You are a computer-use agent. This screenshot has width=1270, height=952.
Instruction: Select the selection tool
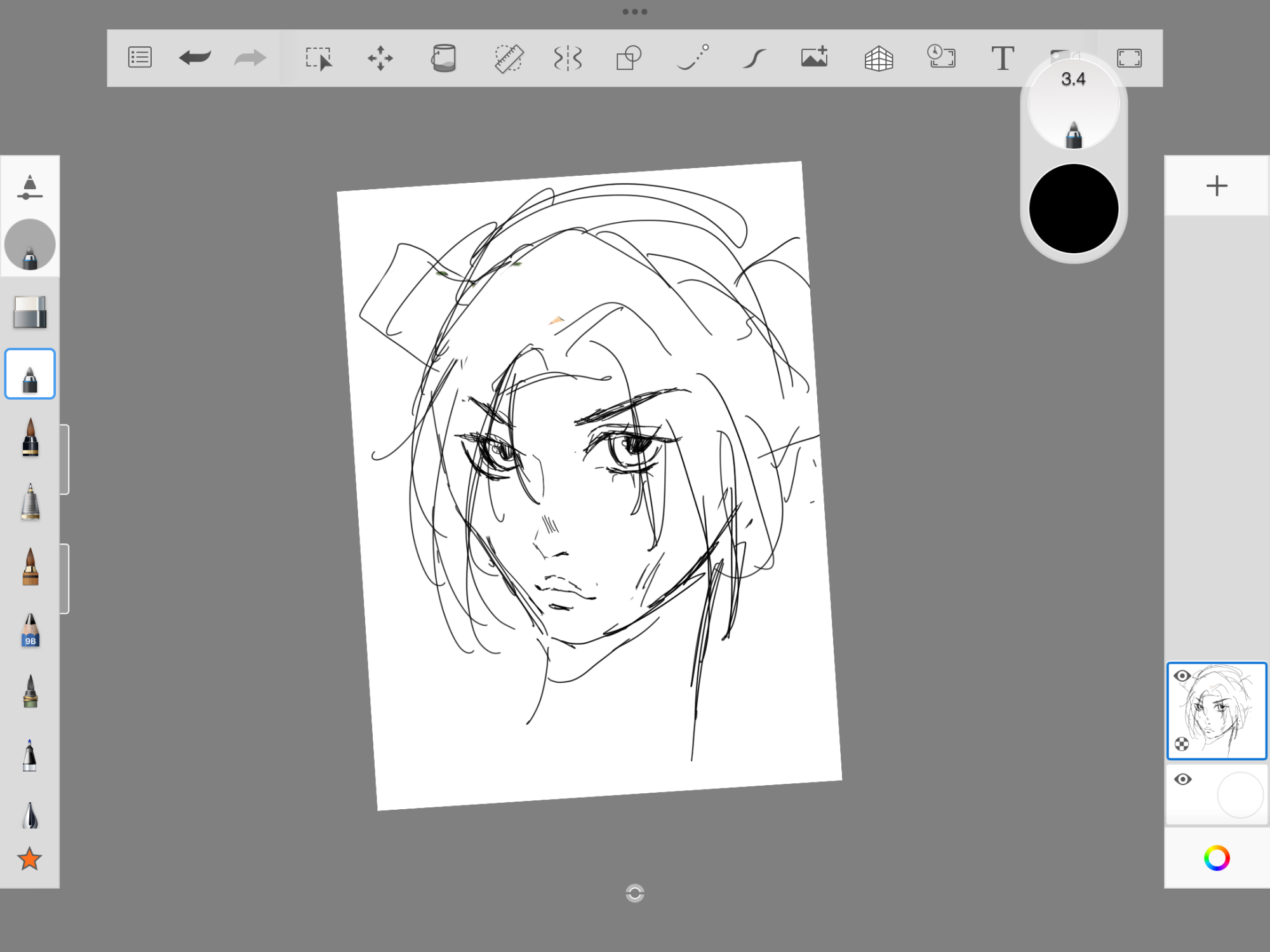[318, 58]
